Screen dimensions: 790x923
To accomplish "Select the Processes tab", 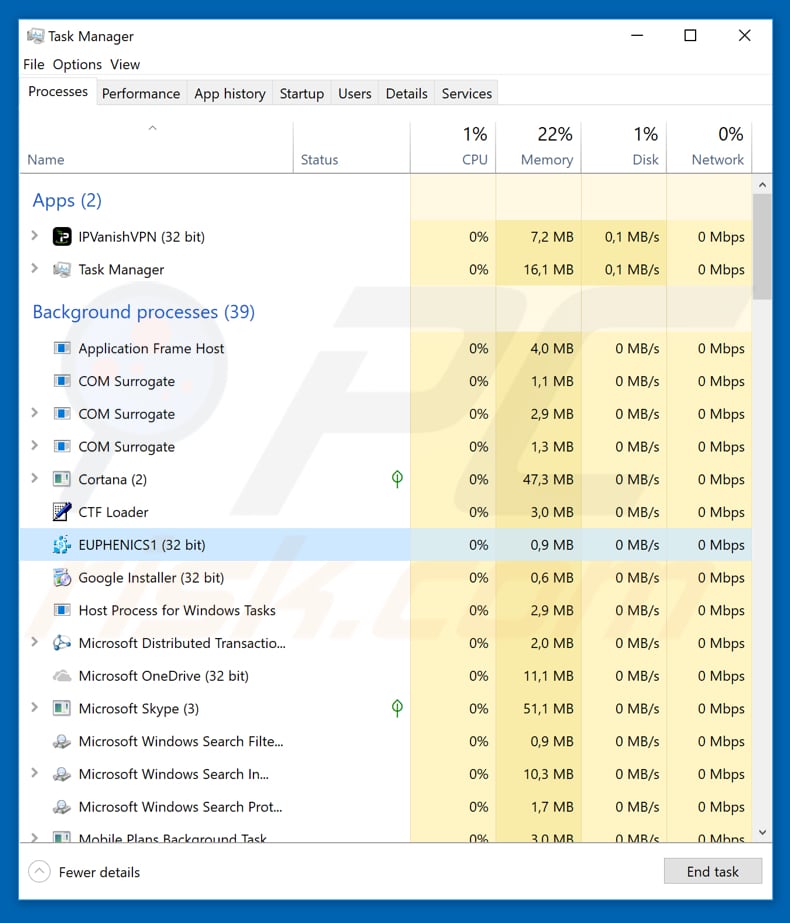I will pyautogui.click(x=58, y=92).
